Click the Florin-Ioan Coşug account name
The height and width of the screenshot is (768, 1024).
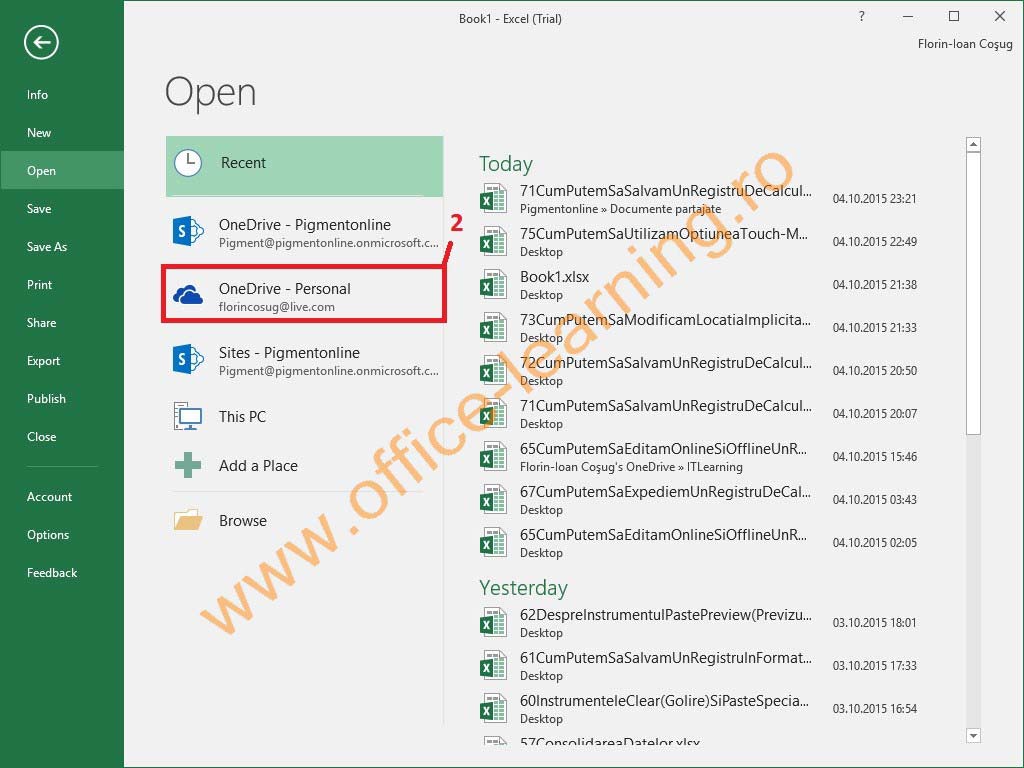pyautogui.click(x=965, y=44)
